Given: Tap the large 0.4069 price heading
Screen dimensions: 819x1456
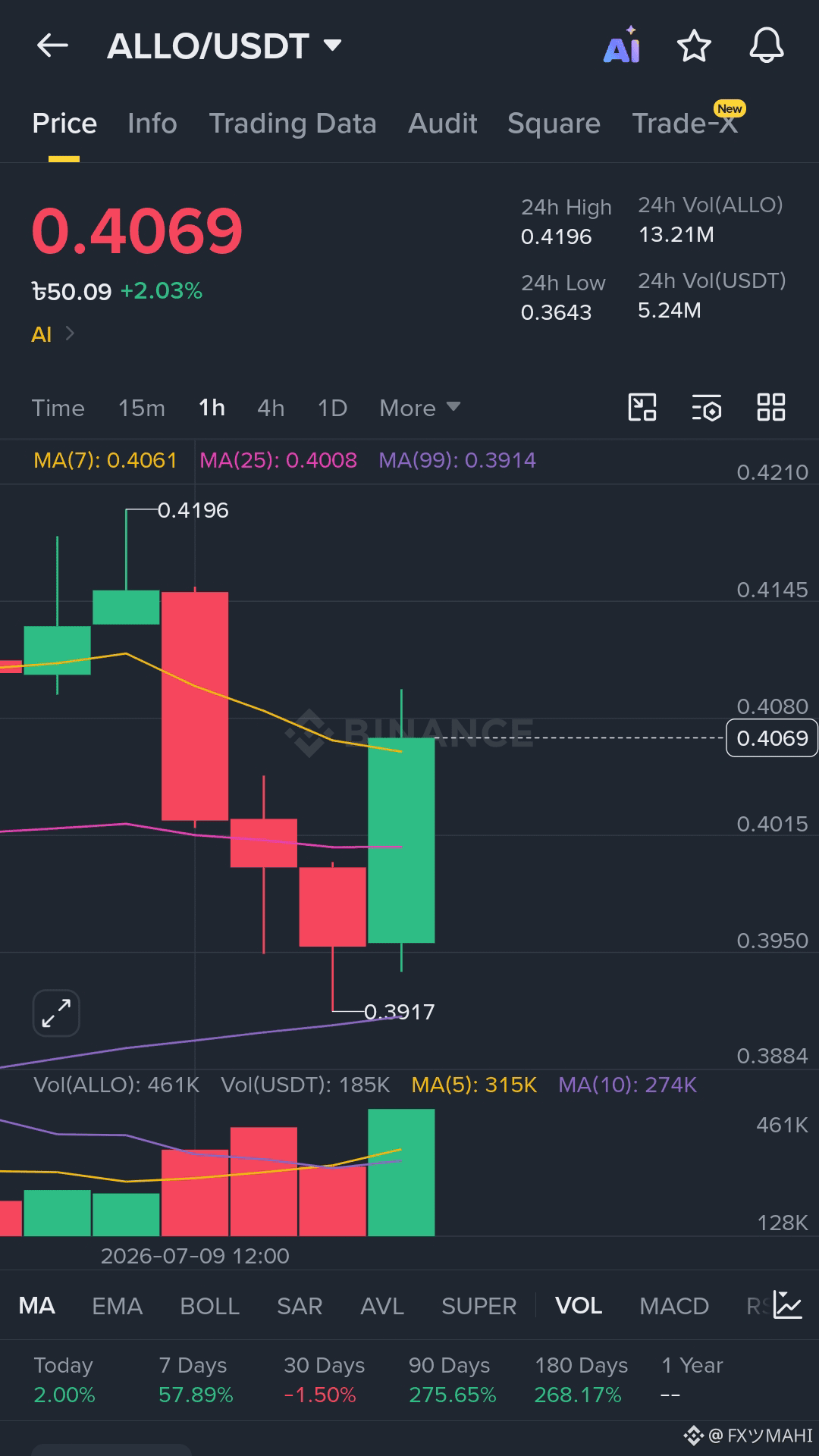Looking at the screenshot, I should click(136, 230).
